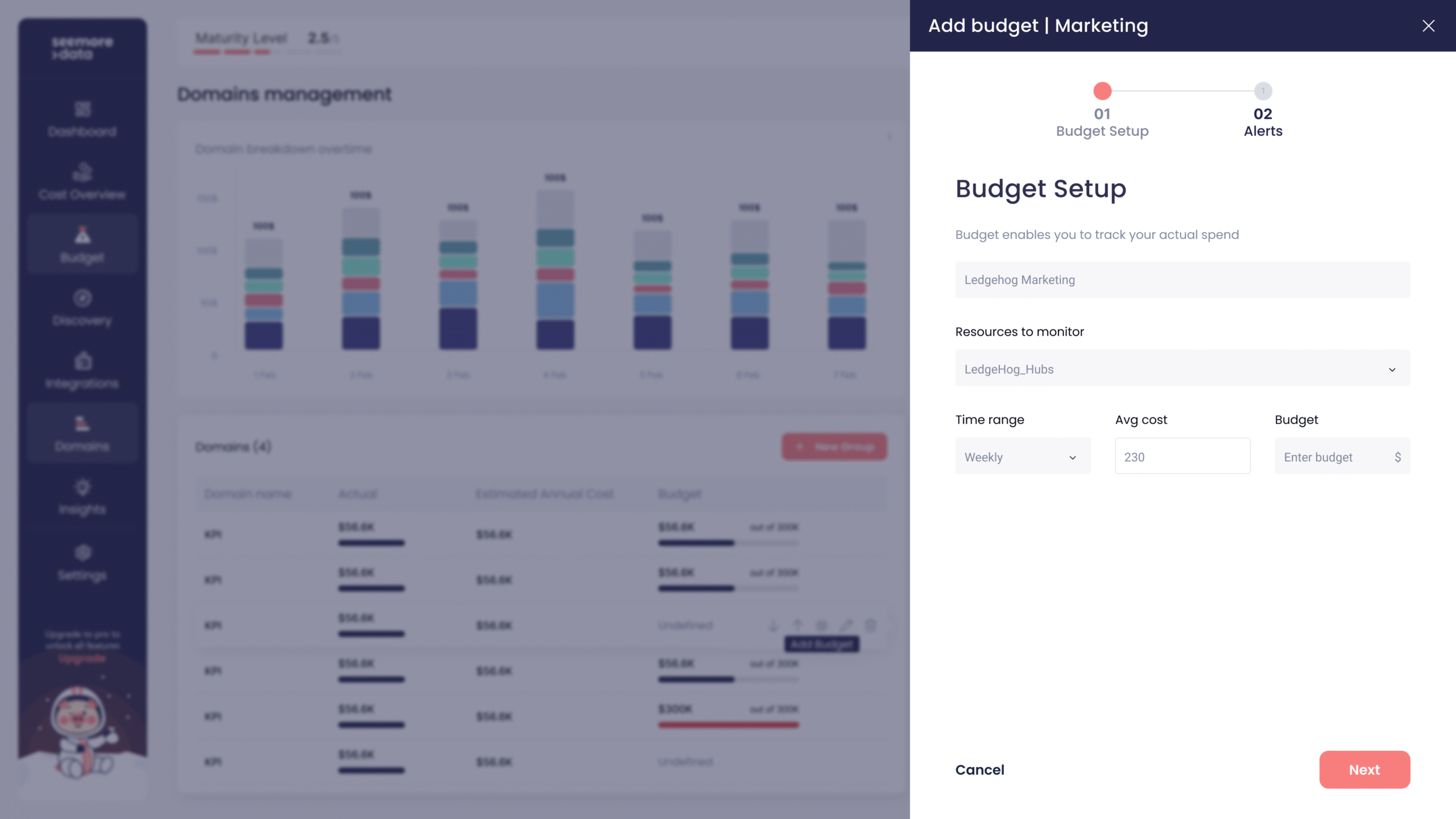Click the Cancel link
The image size is (1456, 819).
(x=979, y=770)
